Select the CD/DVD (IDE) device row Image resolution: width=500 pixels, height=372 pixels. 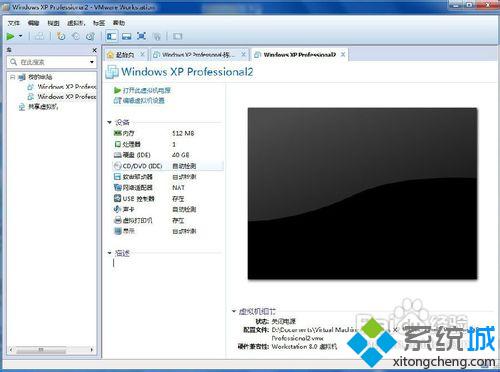(168, 166)
